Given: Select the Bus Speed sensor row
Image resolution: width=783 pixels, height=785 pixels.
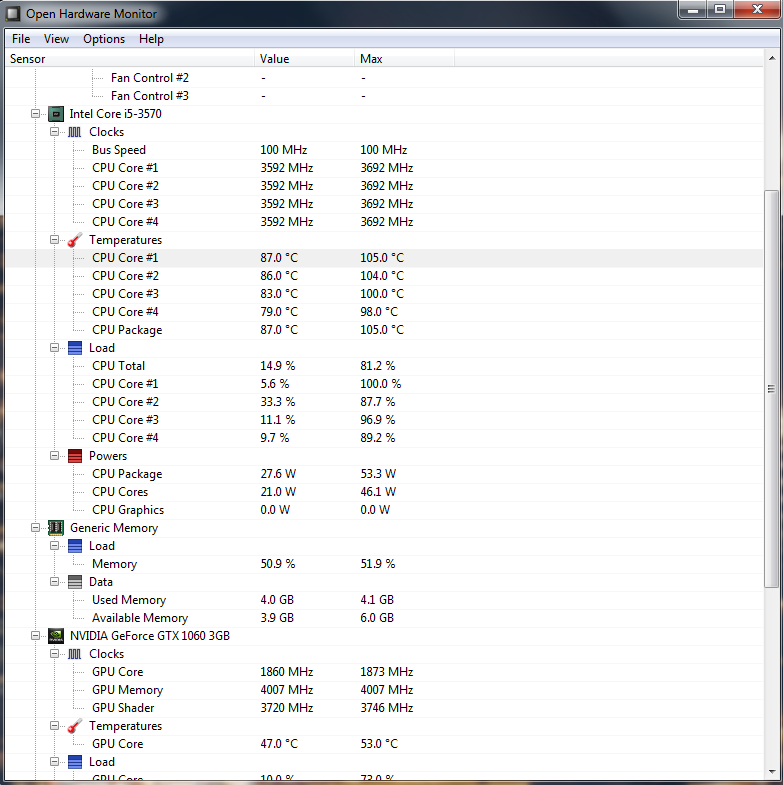Looking at the screenshot, I should [384, 150].
